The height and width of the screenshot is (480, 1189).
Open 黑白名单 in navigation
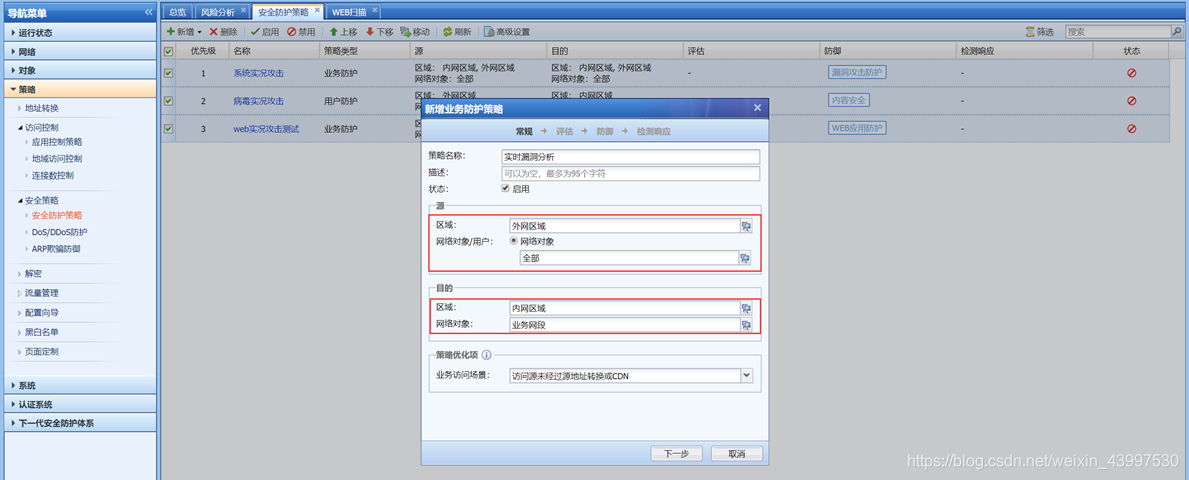[42, 332]
